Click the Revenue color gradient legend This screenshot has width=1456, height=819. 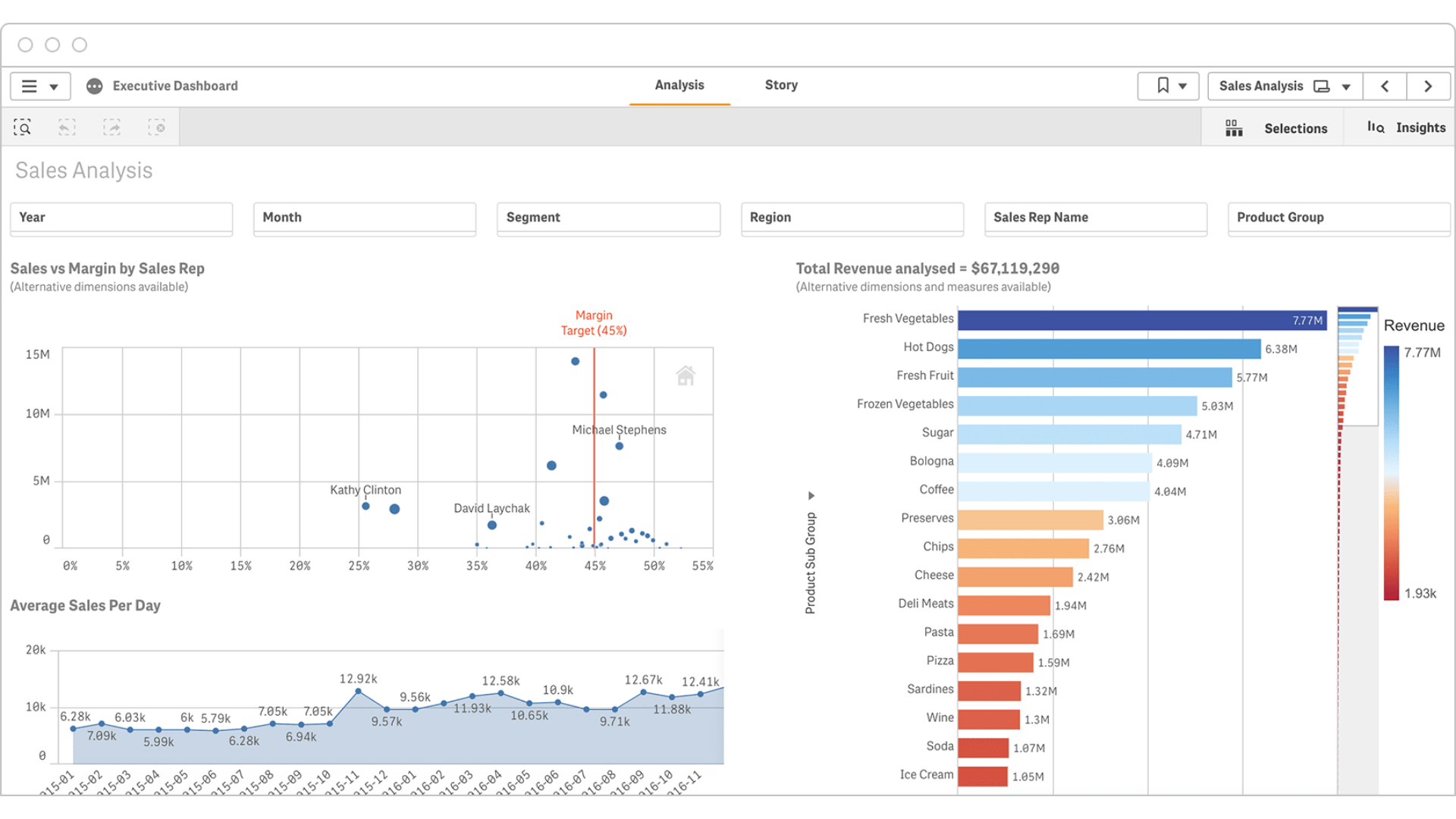click(1392, 472)
